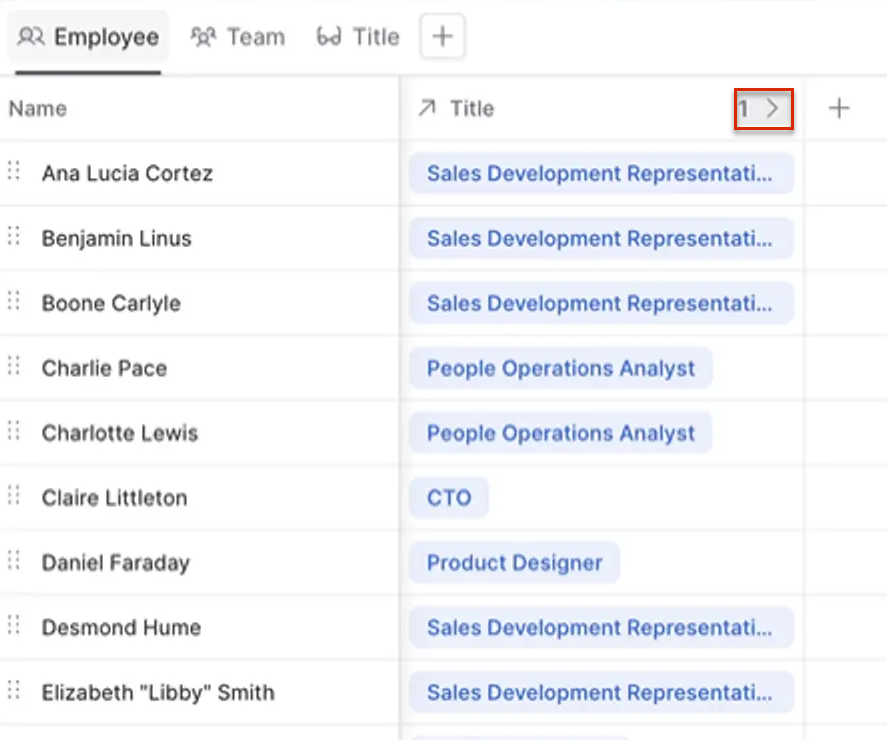Select the name Claire Littleton
The image size is (887, 740).
[x=114, y=498]
